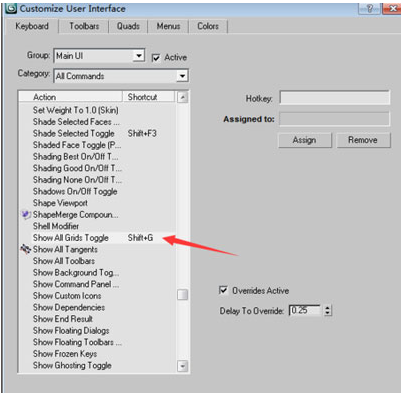The image size is (403, 393).
Task: Select 'Show Dependencies' action
Action: [69, 307]
